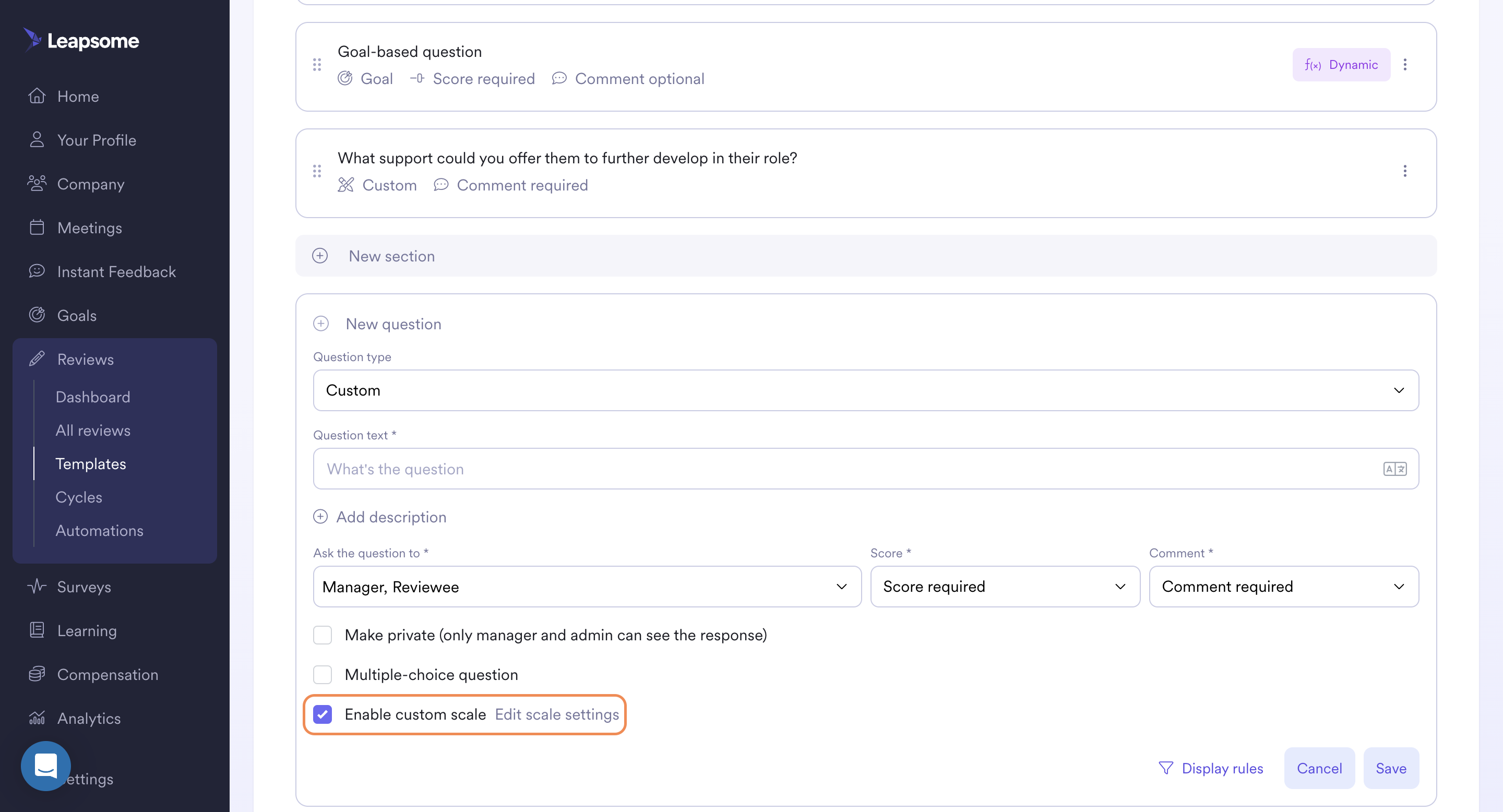Click Add description
The image size is (1503, 812).
click(x=391, y=517)
